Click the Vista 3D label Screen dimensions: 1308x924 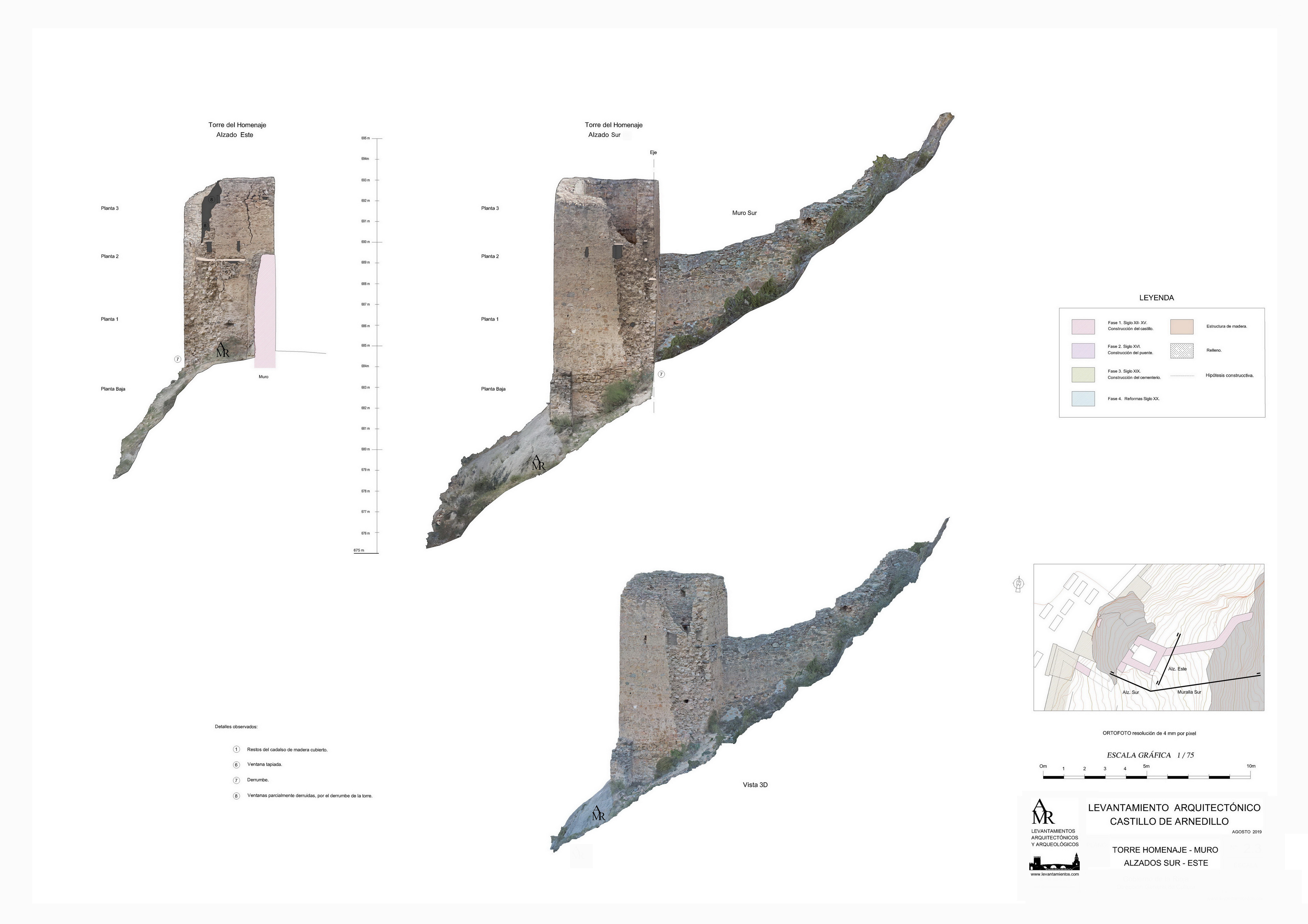pyautogui.click(x=755, y=785)
